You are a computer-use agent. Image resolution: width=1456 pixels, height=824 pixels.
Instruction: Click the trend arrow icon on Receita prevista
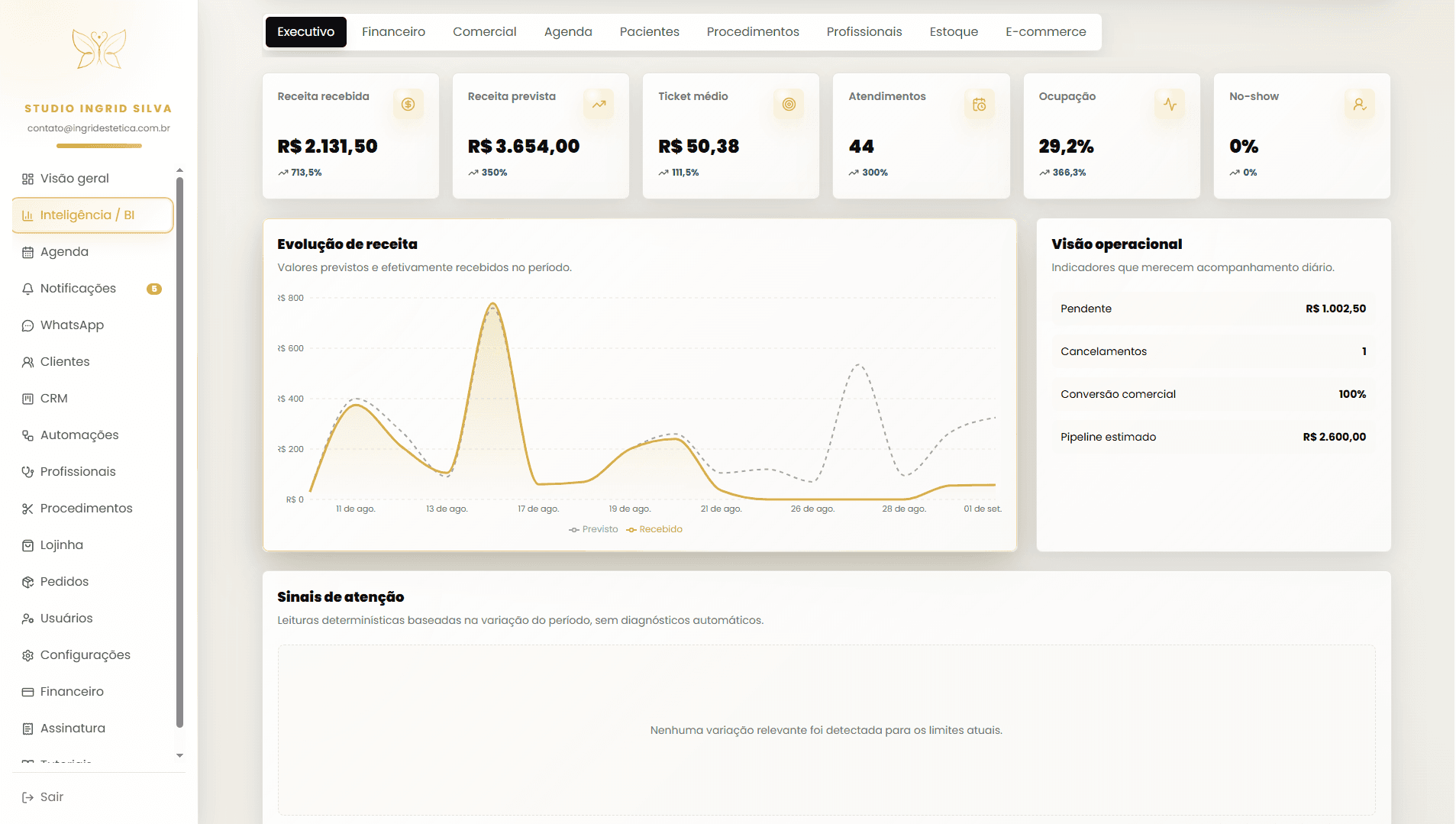click(599, 104)
